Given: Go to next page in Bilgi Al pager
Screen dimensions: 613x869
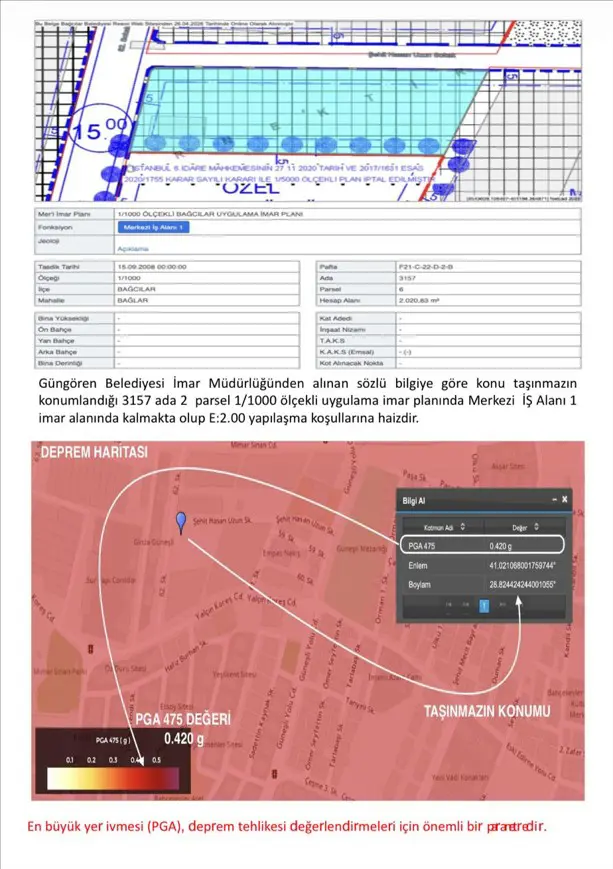Looking at the screenshot, I should [502, 605].
